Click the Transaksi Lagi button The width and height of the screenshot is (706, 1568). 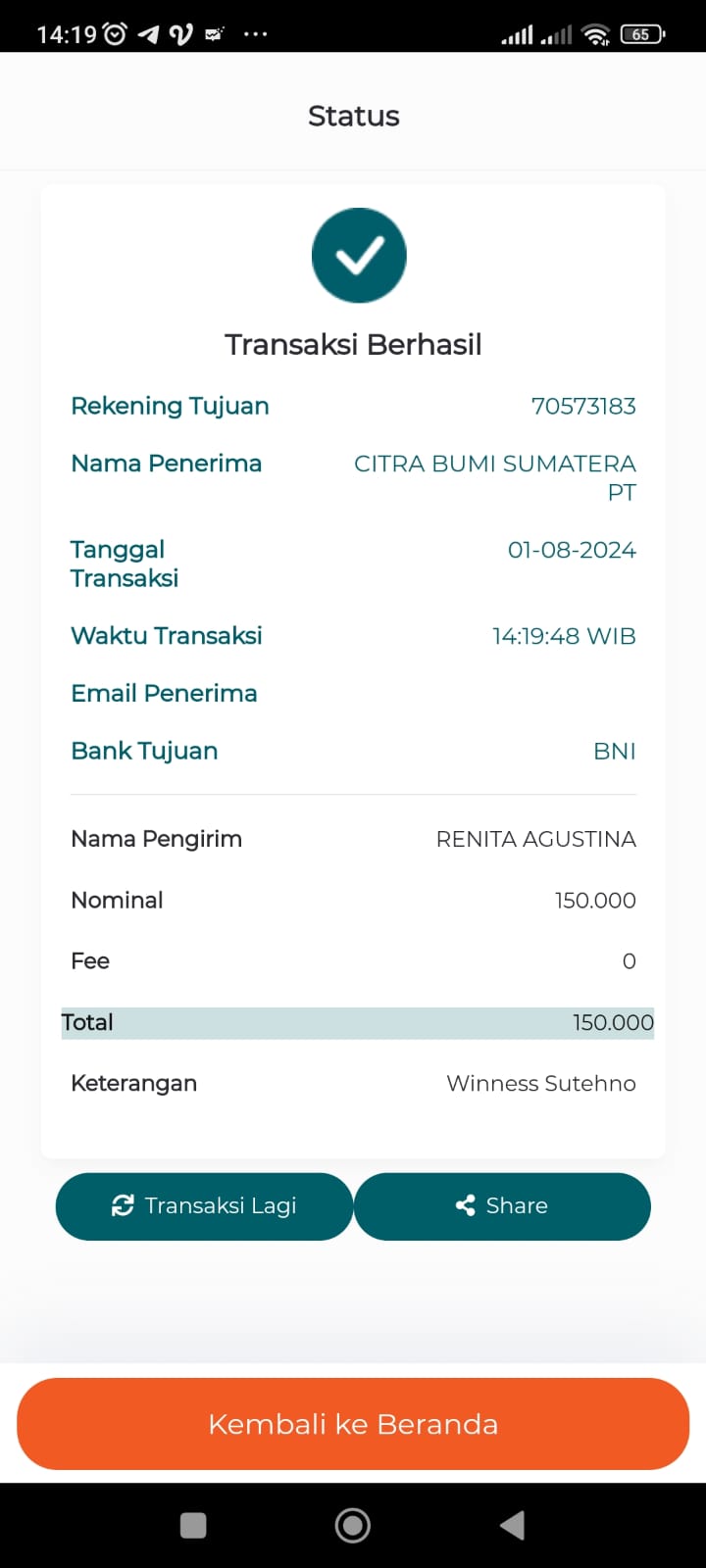[x=204, y=1206]
